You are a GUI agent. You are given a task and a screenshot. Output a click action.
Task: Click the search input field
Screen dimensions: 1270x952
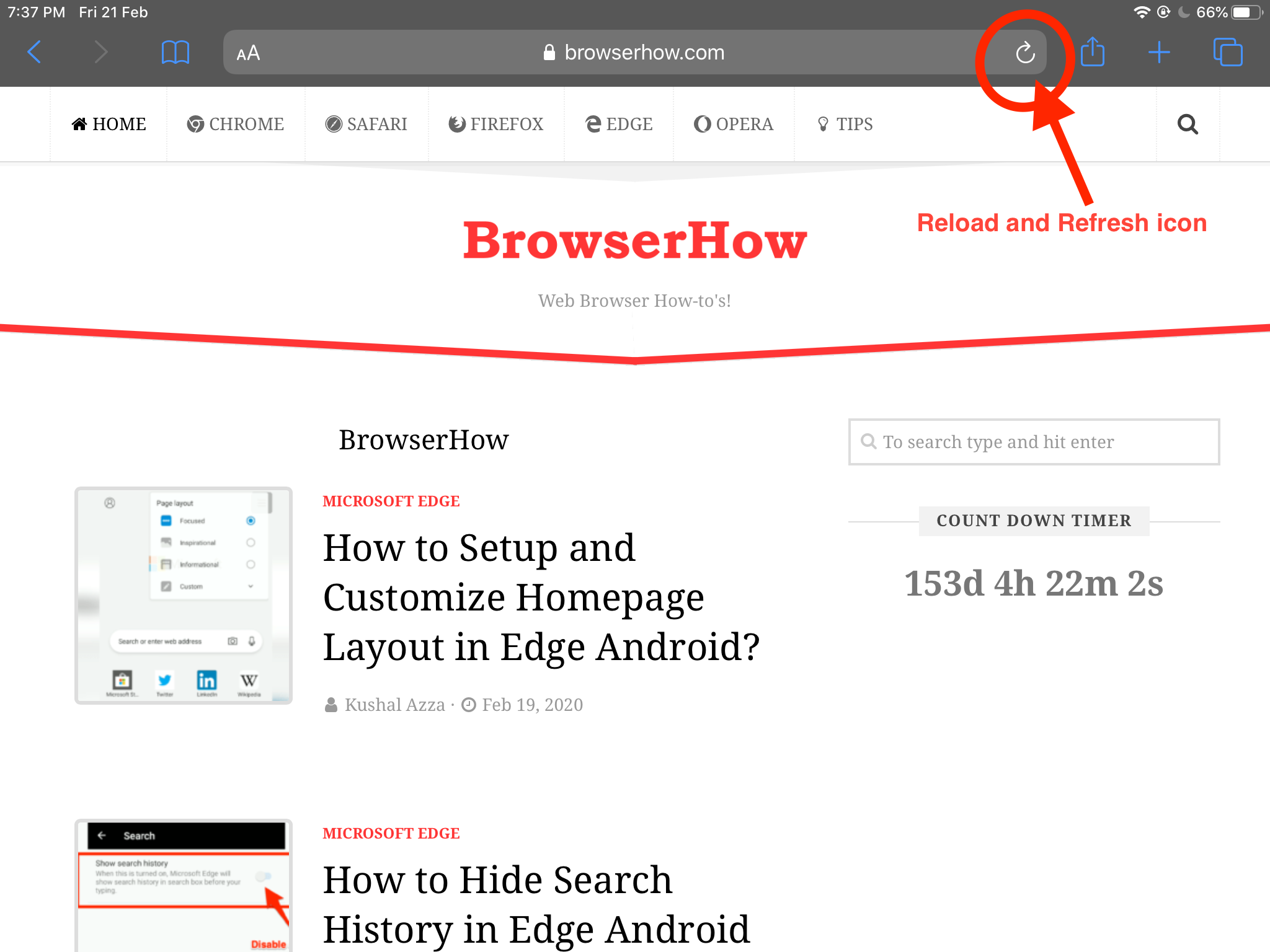[x=1035, y=442]
